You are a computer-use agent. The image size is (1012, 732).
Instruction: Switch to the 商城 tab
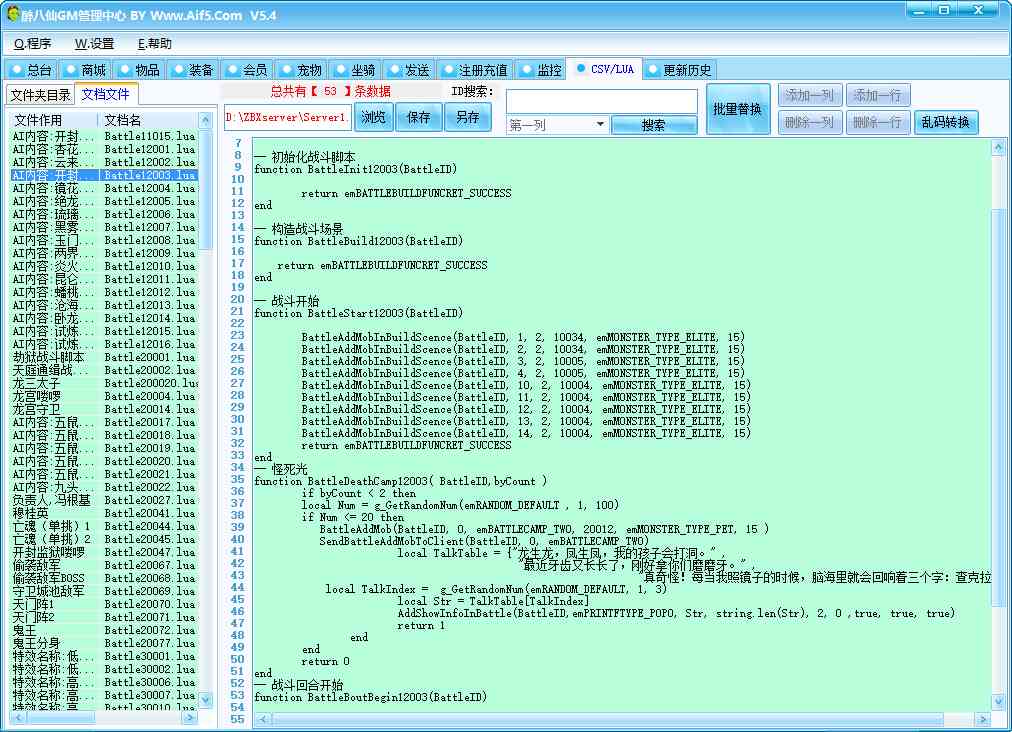pyautogui.click(x=85, y=70)
